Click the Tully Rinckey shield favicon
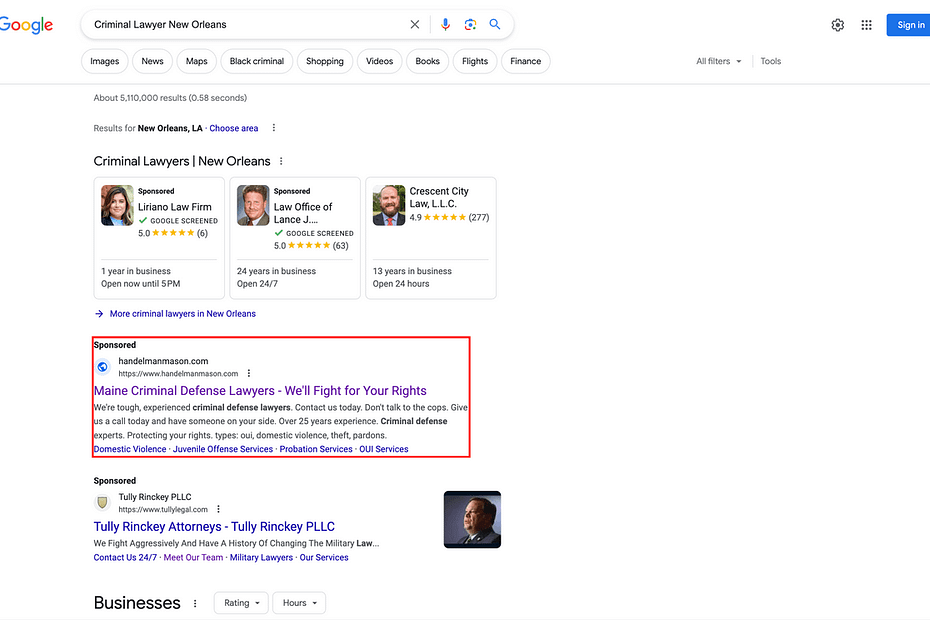The width and height of the screenshot is (930, 620). (103, 503)
